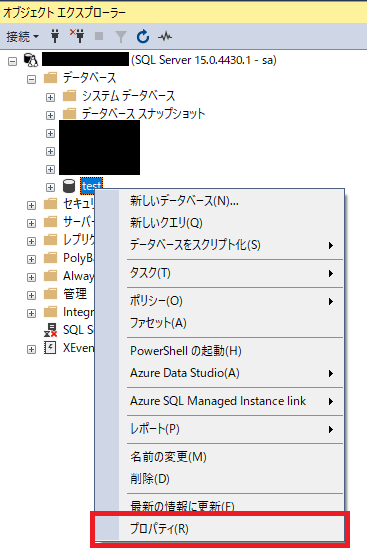
Task: Select the 管理 tree label
Action: point(75,294)
